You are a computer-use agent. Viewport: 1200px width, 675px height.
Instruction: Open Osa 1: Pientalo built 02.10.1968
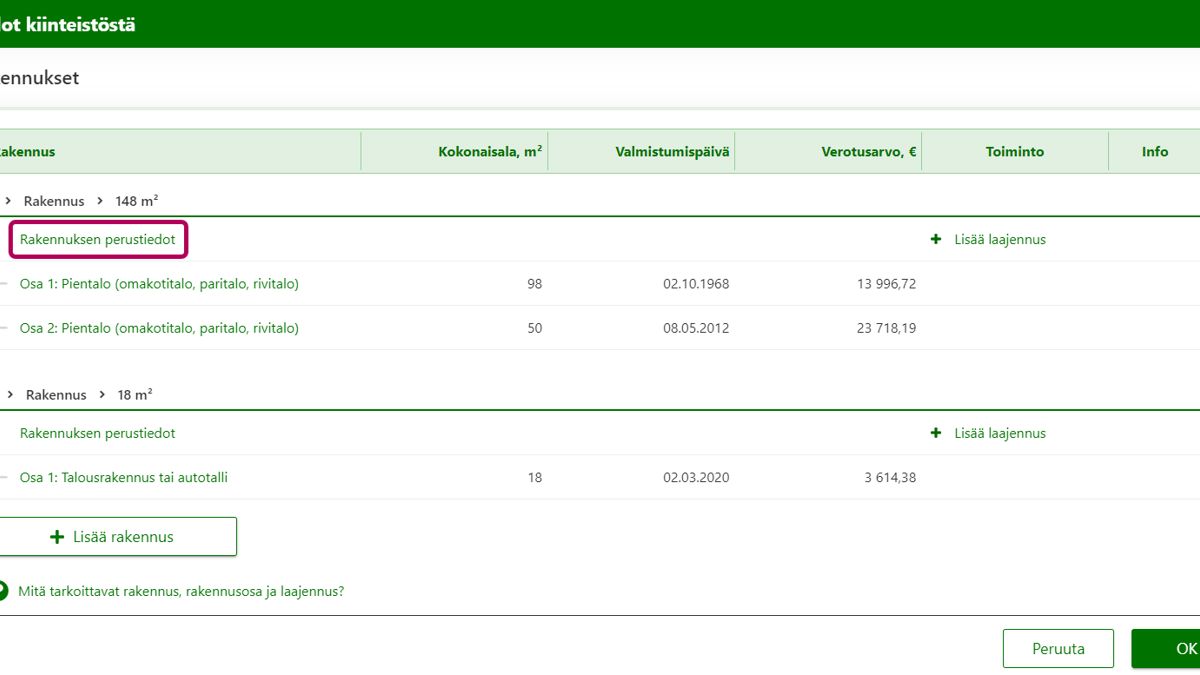[159, 284]
